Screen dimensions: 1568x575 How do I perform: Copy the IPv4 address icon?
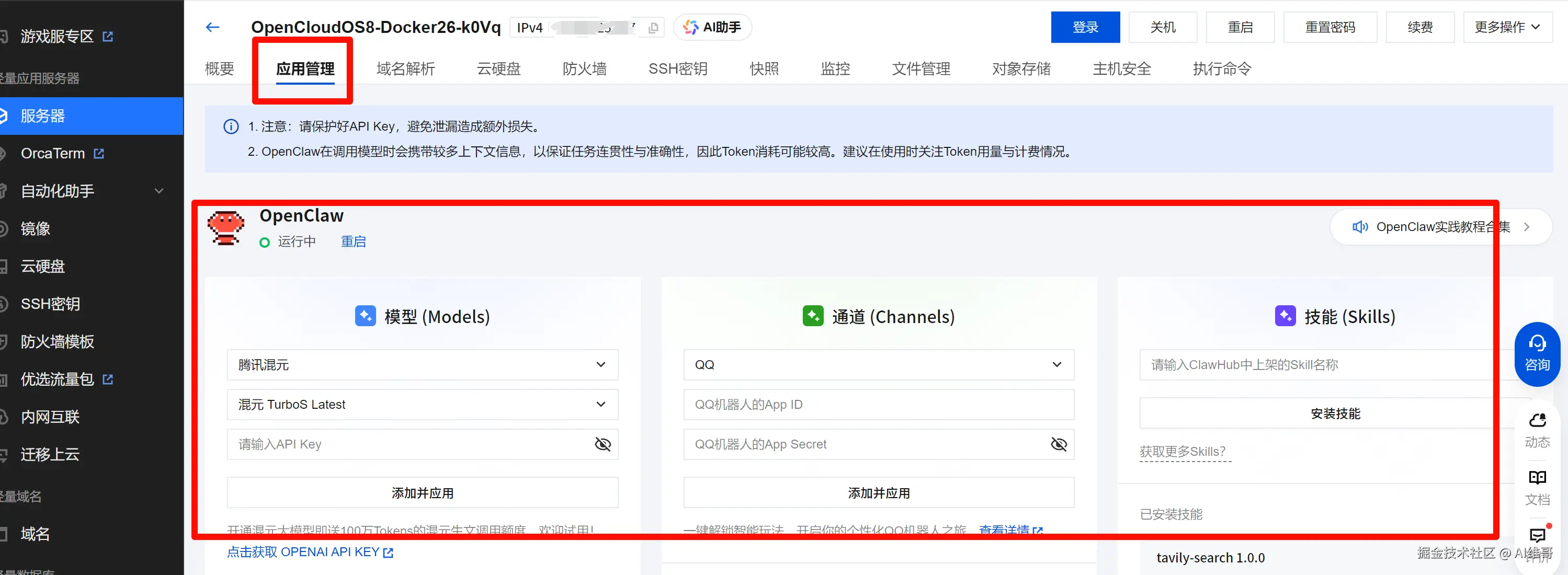click(x=653, y=28)
